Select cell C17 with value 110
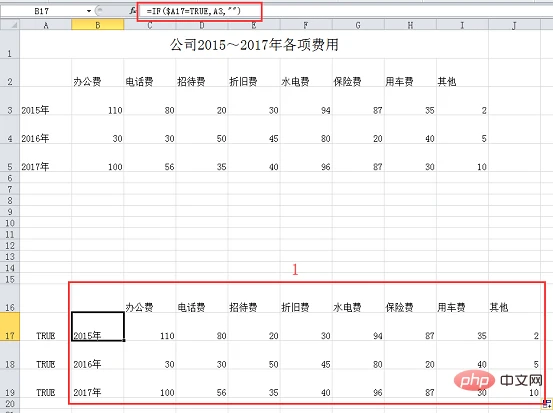Image resolution: width=553 pixels, height=413 pixels. point(150,327)
